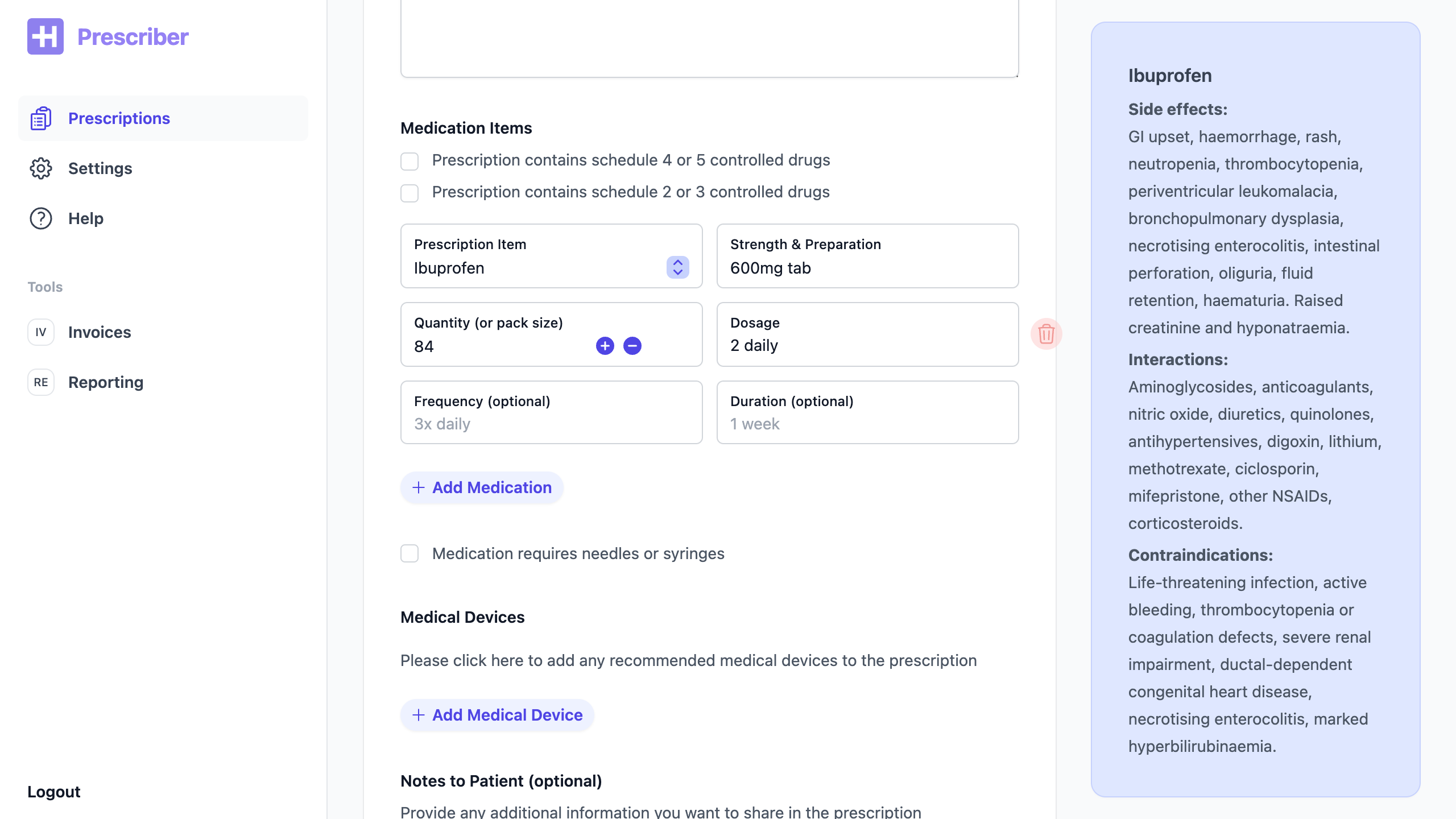Click the Prescriptions clipboard icon
The width and height of the screenshot is (1456, 819).
click(41, 118)
